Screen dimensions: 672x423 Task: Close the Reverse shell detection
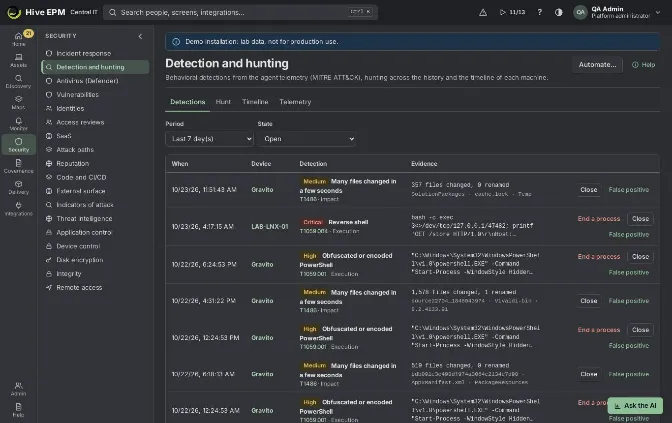(x=640, y=219)
